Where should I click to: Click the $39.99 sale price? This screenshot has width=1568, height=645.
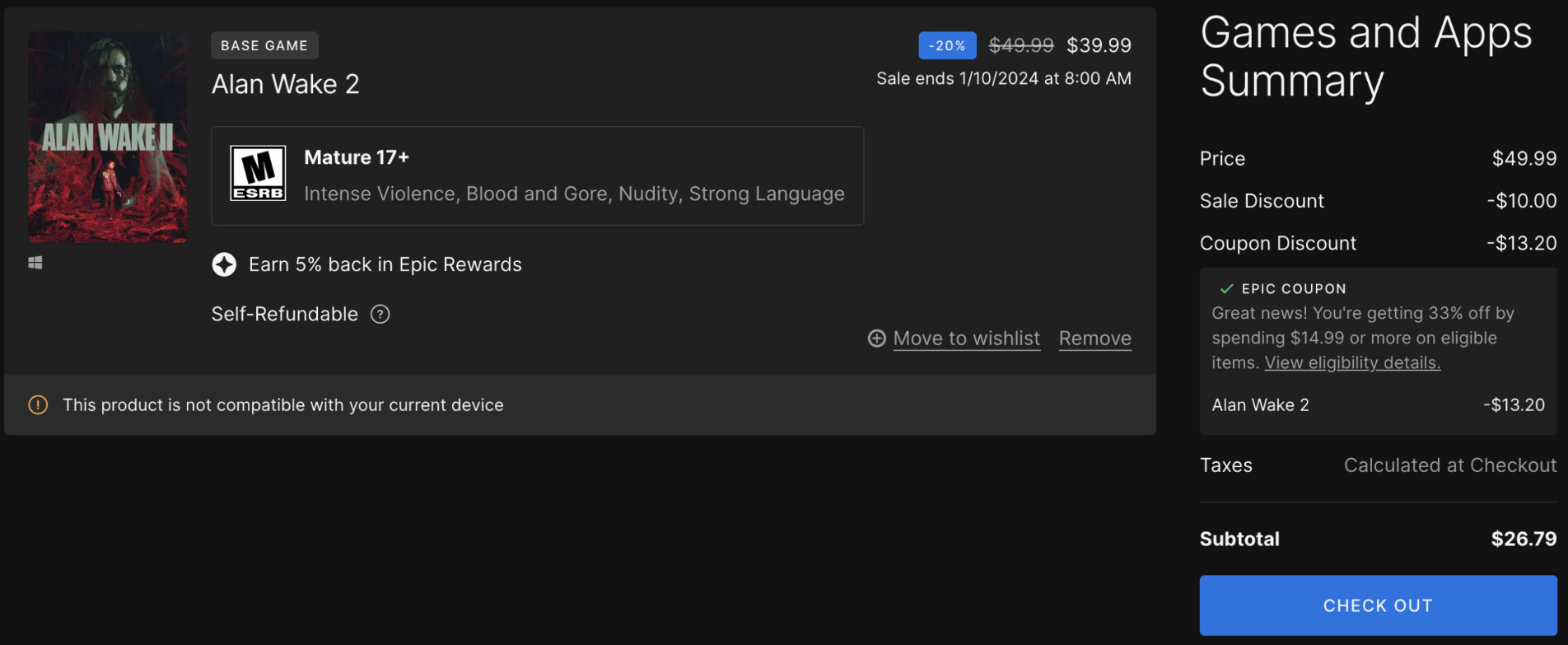[x=1099, y=46]
